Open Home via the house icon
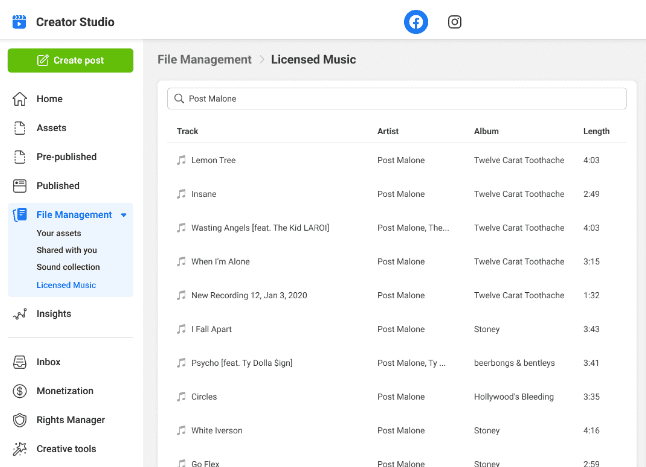This screenshot has height=467, width=646. (19, 99)
